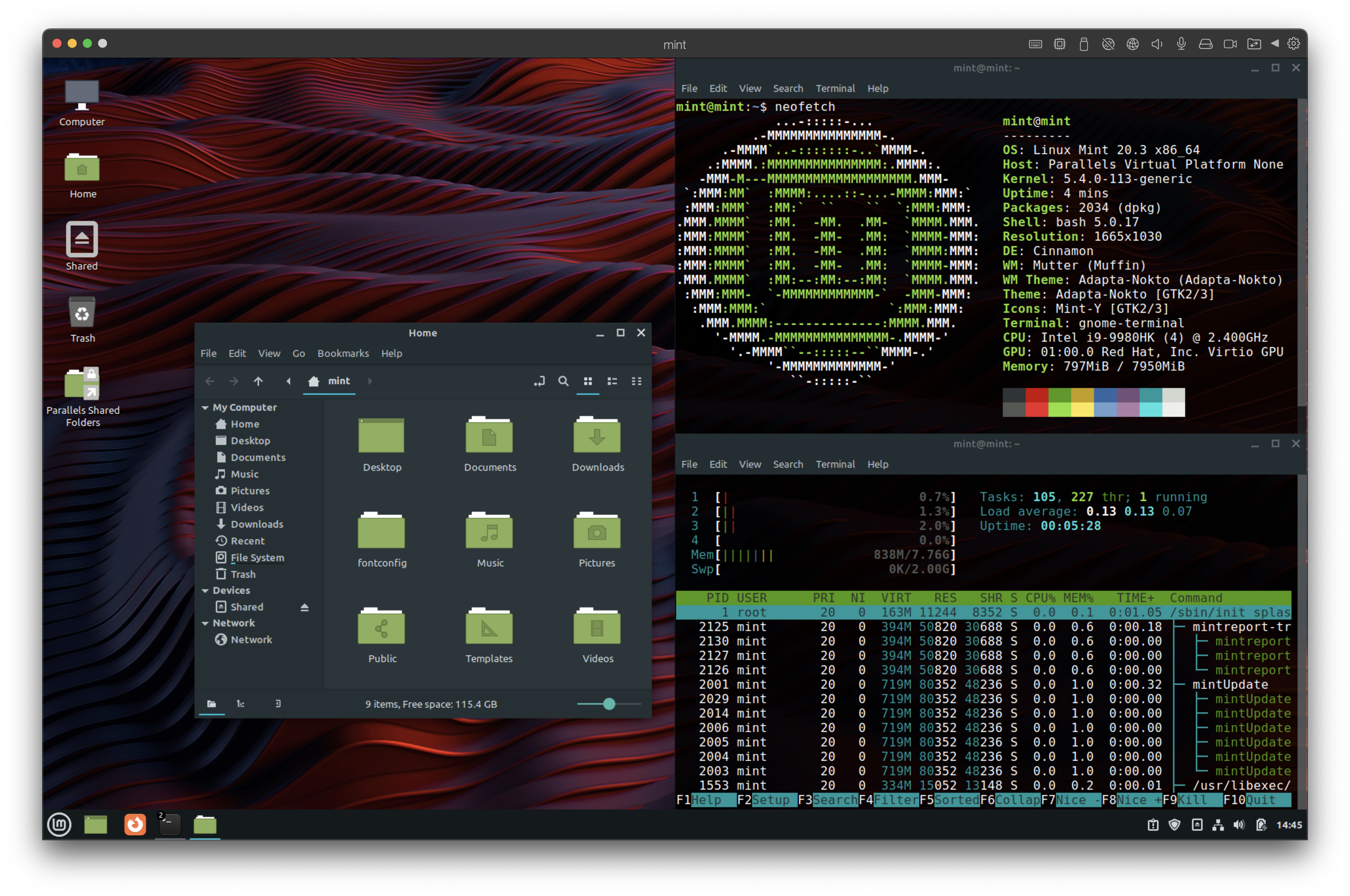The width and height of the screenshot is (1350, 896).
Task: Sort htop by CPU% column
Action: [1040, 598]
